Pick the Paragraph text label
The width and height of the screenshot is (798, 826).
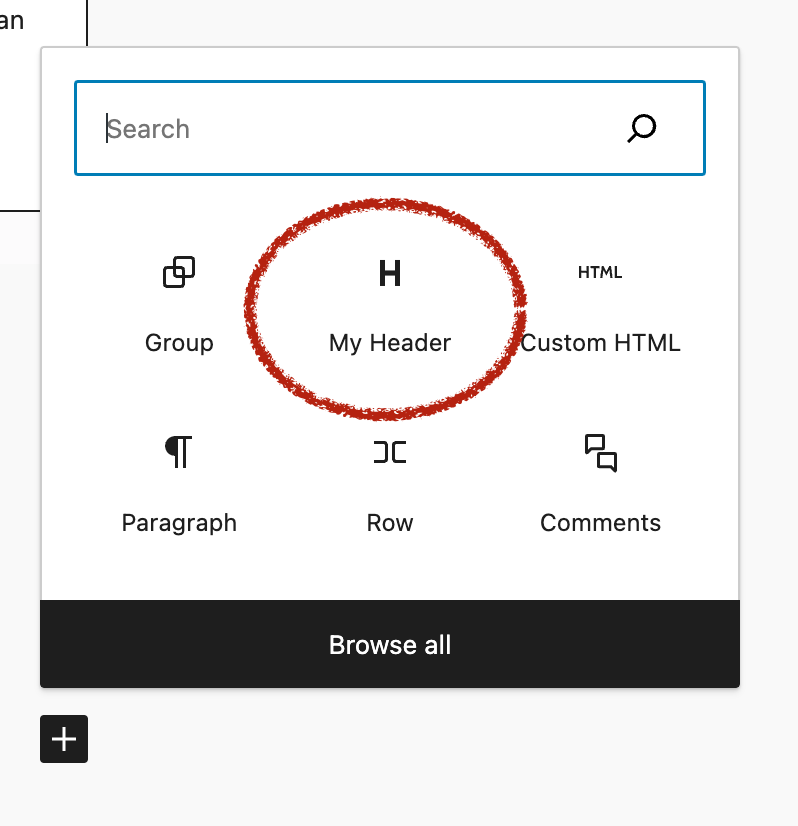(x=179, y=523)
